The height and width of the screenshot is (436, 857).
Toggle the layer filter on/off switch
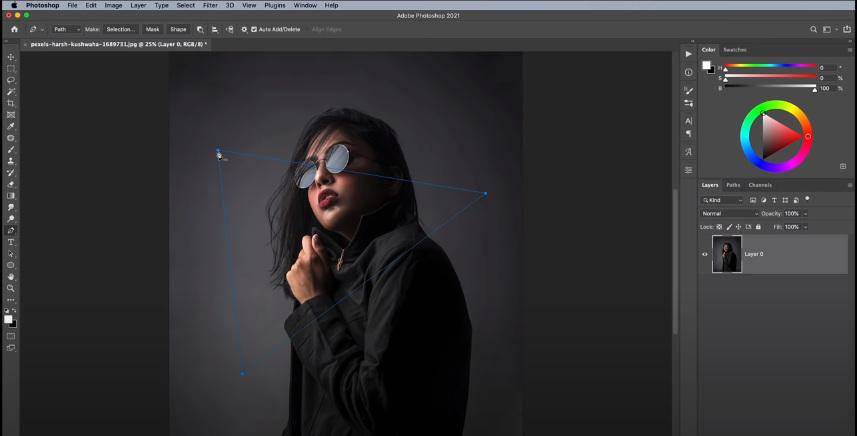[807, 199]
